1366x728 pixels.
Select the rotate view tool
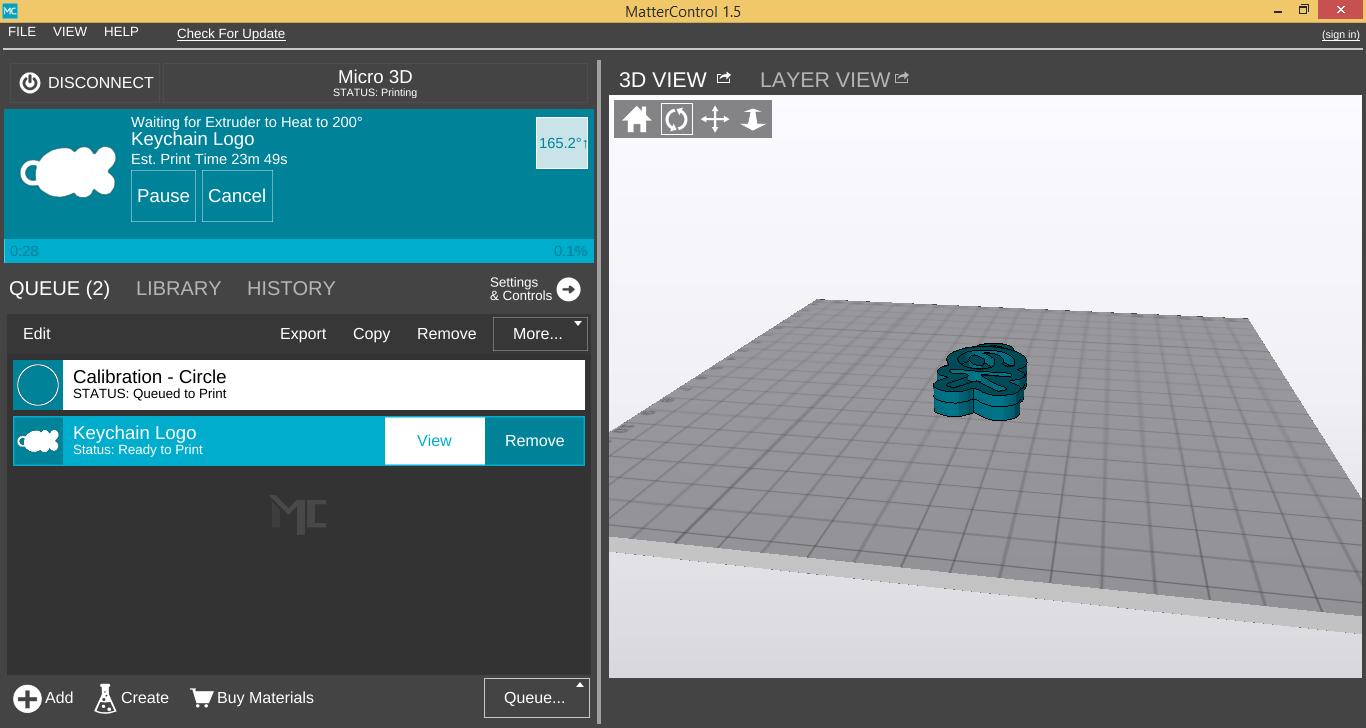[x=677, y=120]
